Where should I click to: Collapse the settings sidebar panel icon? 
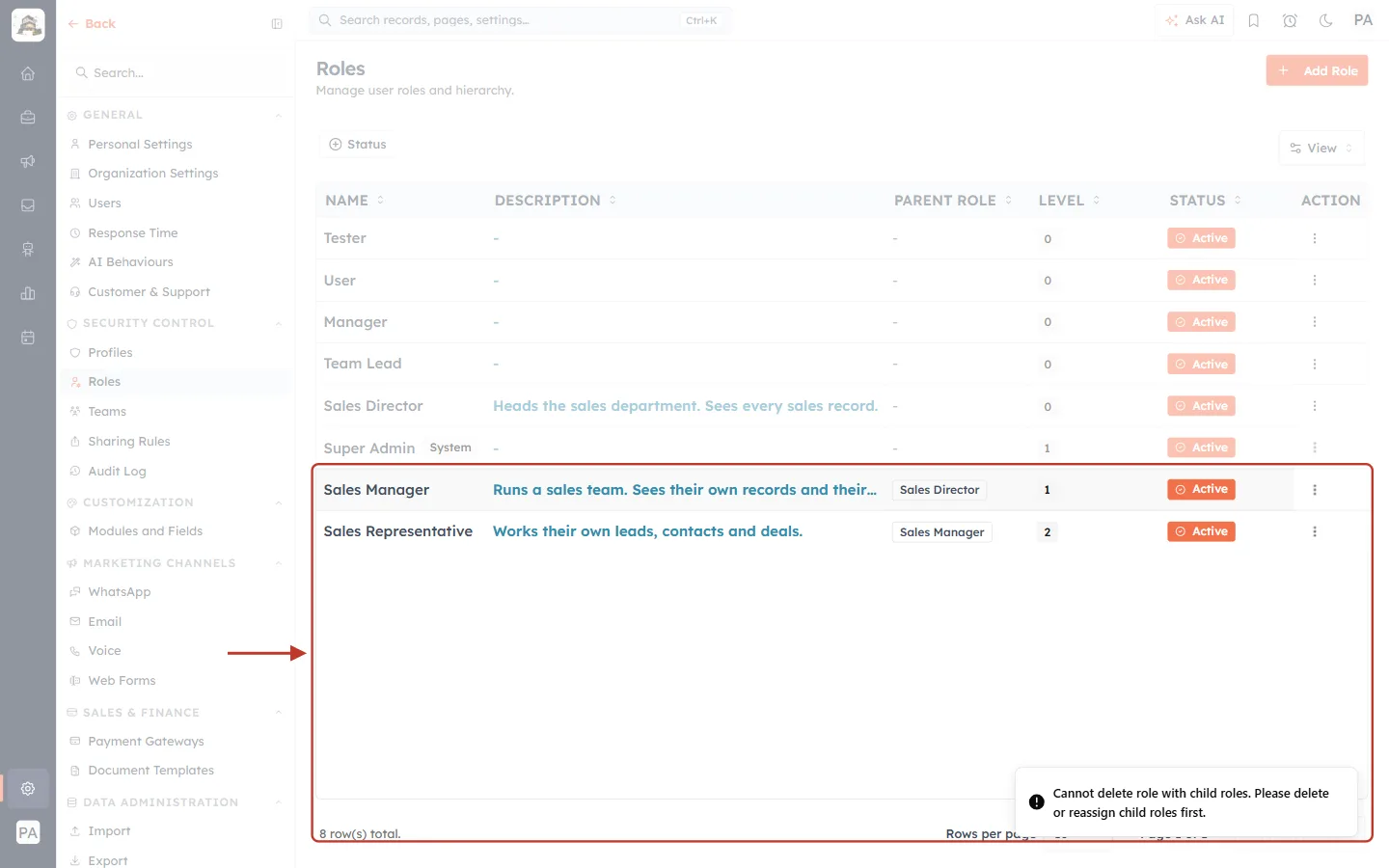pos(277,24)
